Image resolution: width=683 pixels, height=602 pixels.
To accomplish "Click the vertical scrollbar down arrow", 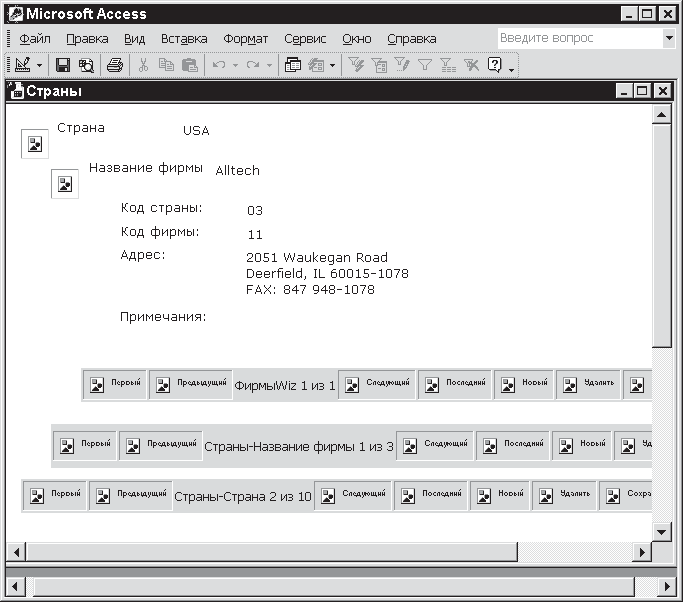I will pos(661,531).
